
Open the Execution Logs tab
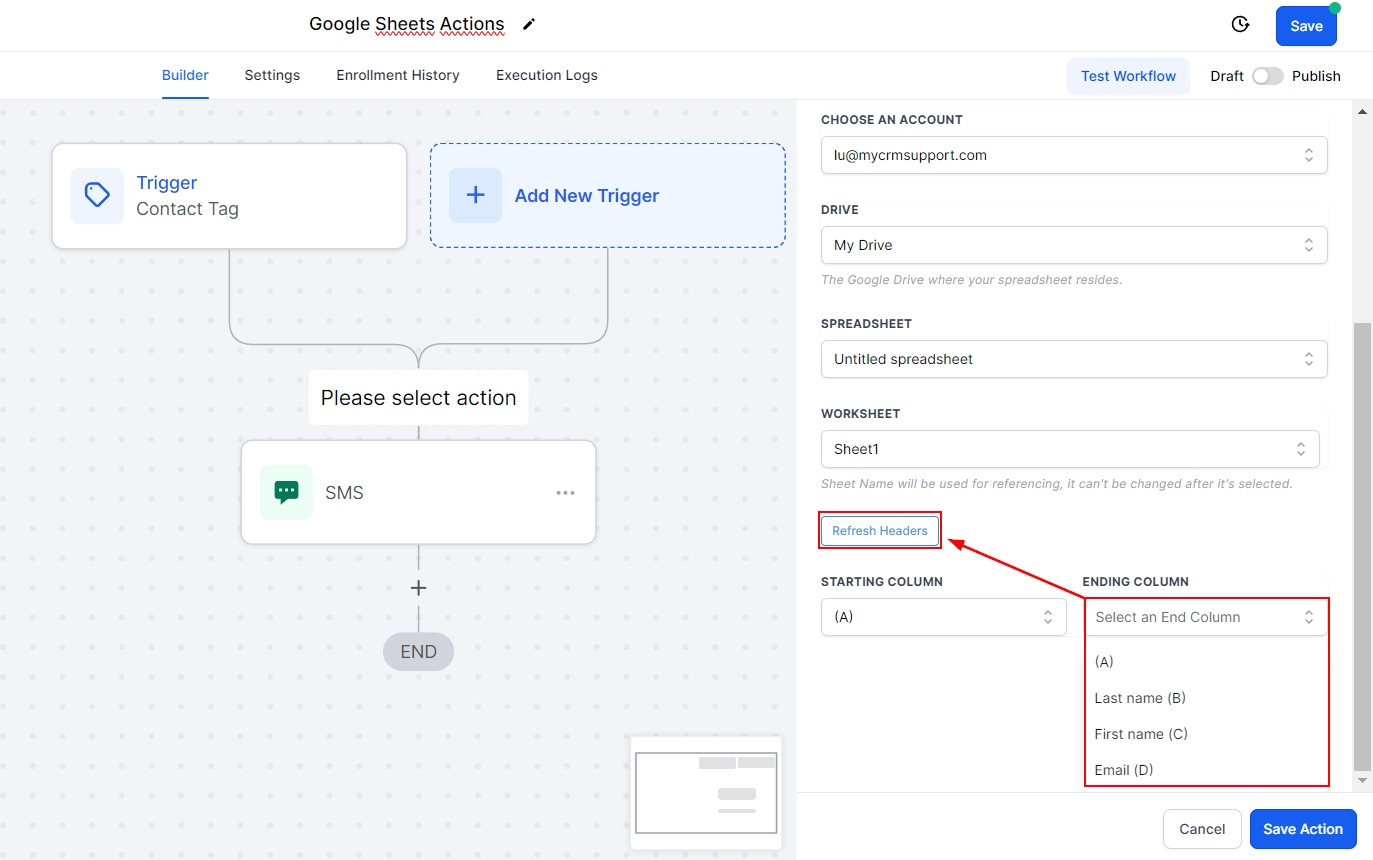point(546,75)
